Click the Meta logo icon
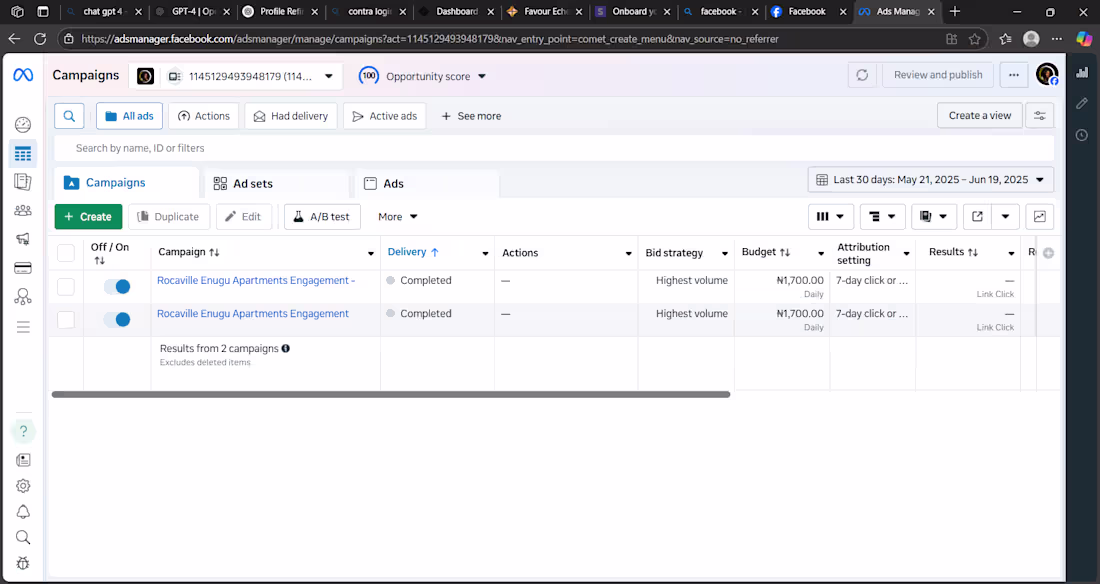The height and width of the screenshot is (584, 1100). tap(23, 74)
